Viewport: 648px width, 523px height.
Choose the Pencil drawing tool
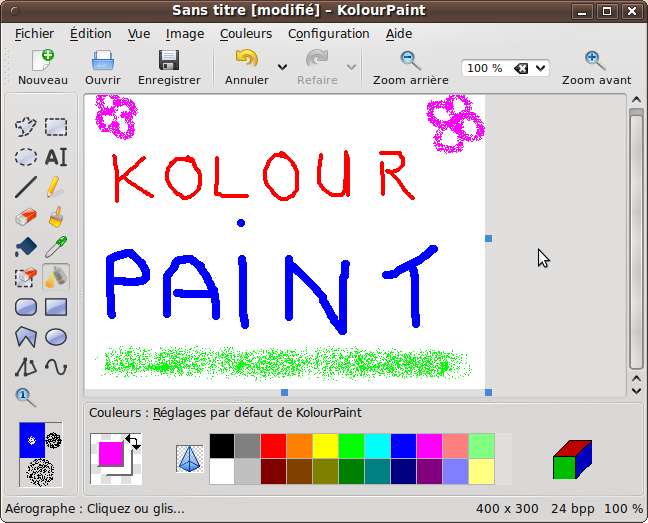click(56, 186)
